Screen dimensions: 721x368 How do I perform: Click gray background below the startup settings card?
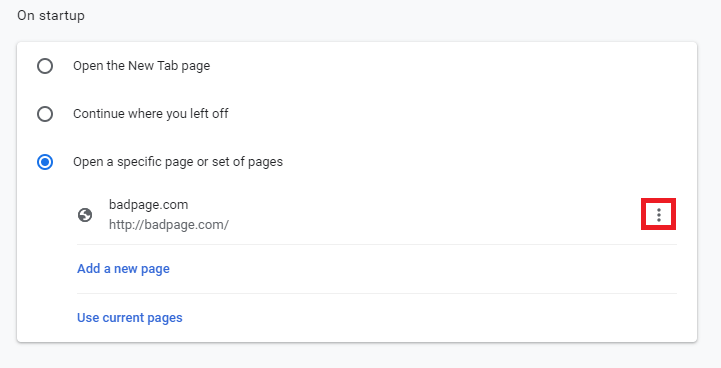(360, 356)
